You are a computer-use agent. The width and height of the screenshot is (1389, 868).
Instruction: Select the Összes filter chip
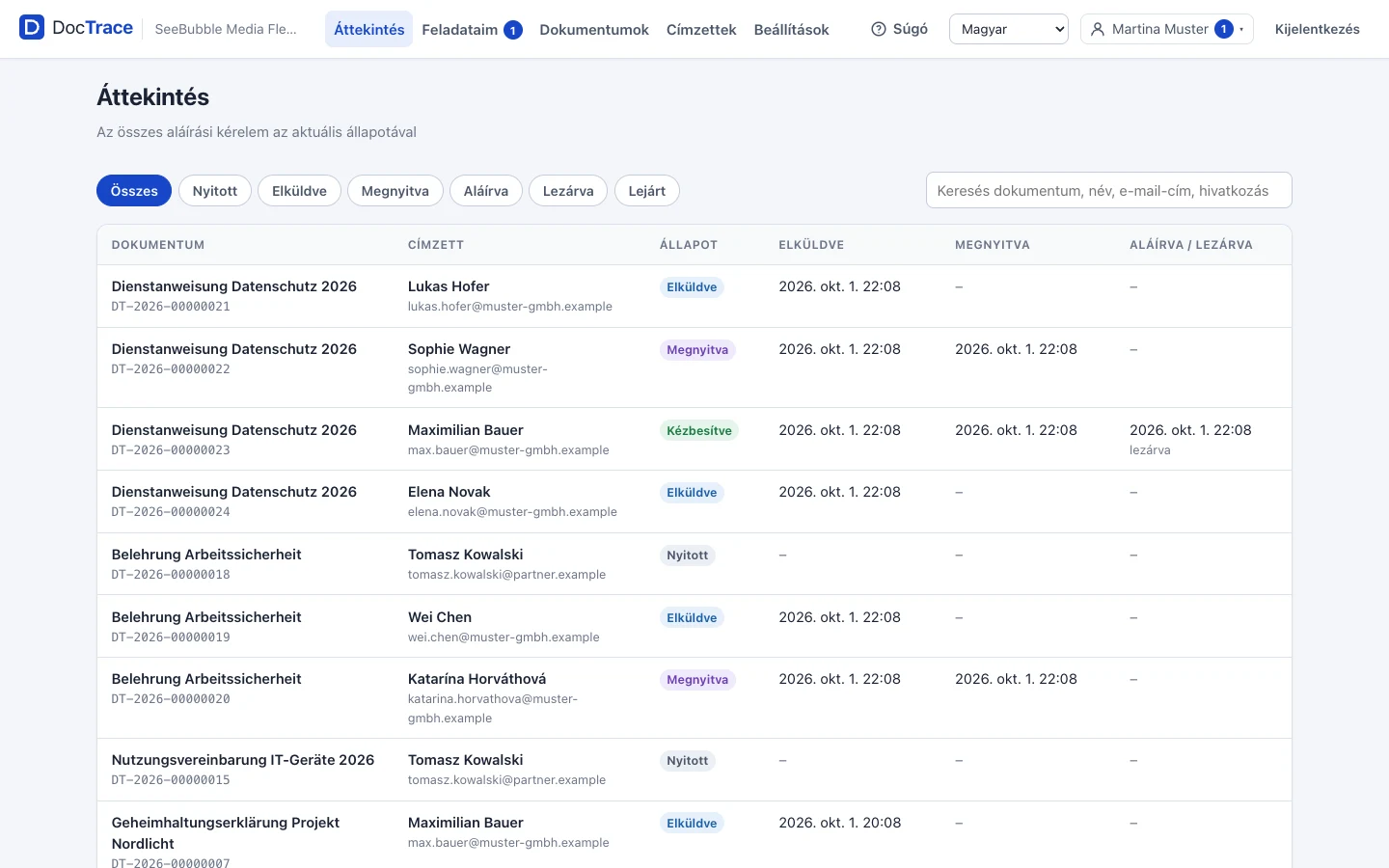click(134, 191)
